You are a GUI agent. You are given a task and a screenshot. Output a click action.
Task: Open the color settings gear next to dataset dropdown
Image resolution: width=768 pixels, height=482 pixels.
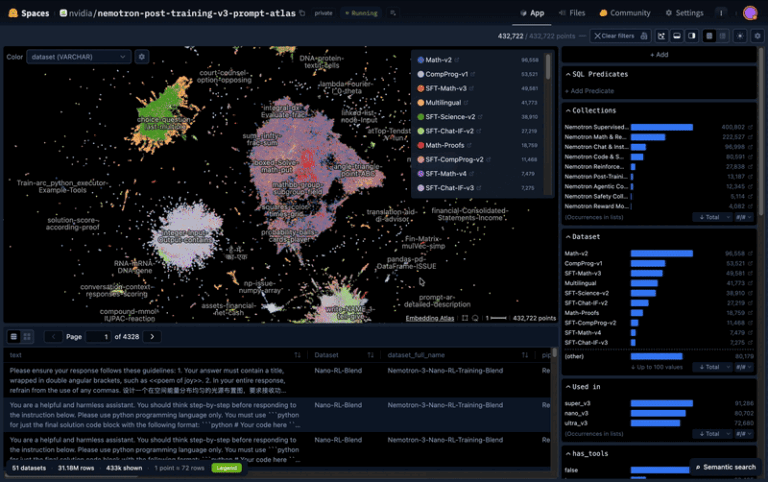click(142, 57)
